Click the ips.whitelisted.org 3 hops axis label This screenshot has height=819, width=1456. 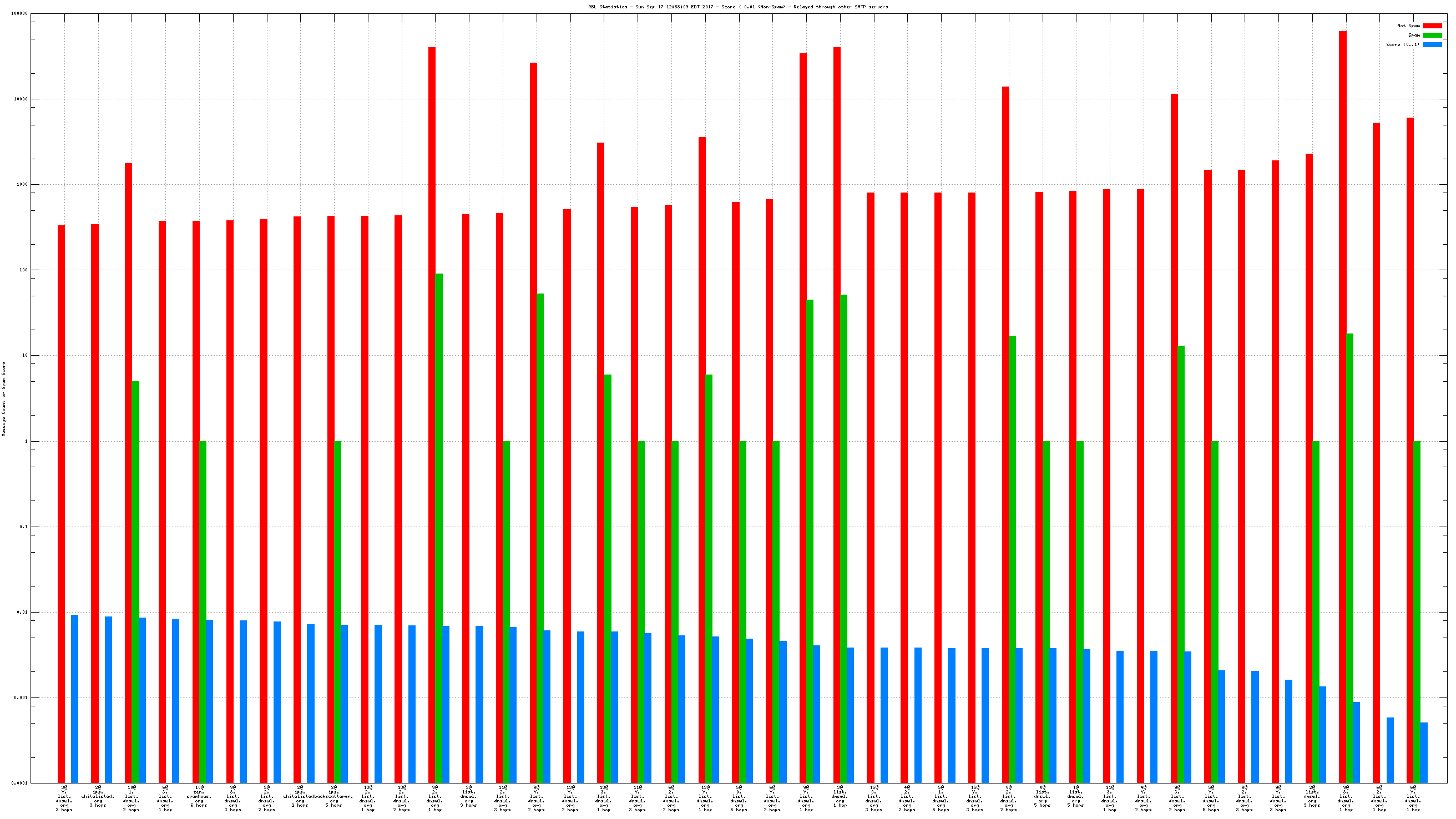[98, 798]
